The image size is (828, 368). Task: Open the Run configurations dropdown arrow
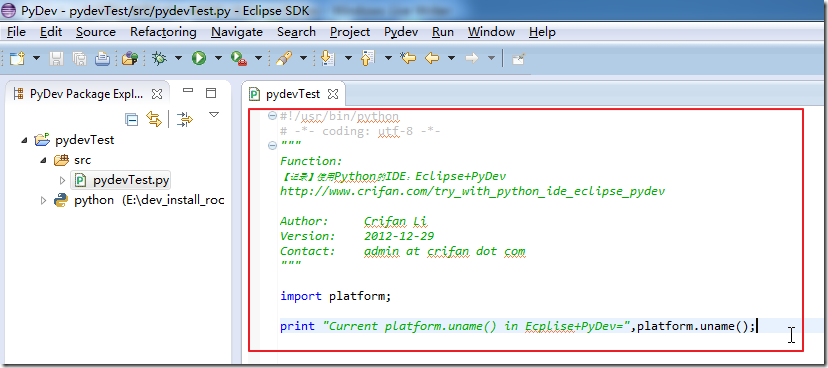(218, 58)
